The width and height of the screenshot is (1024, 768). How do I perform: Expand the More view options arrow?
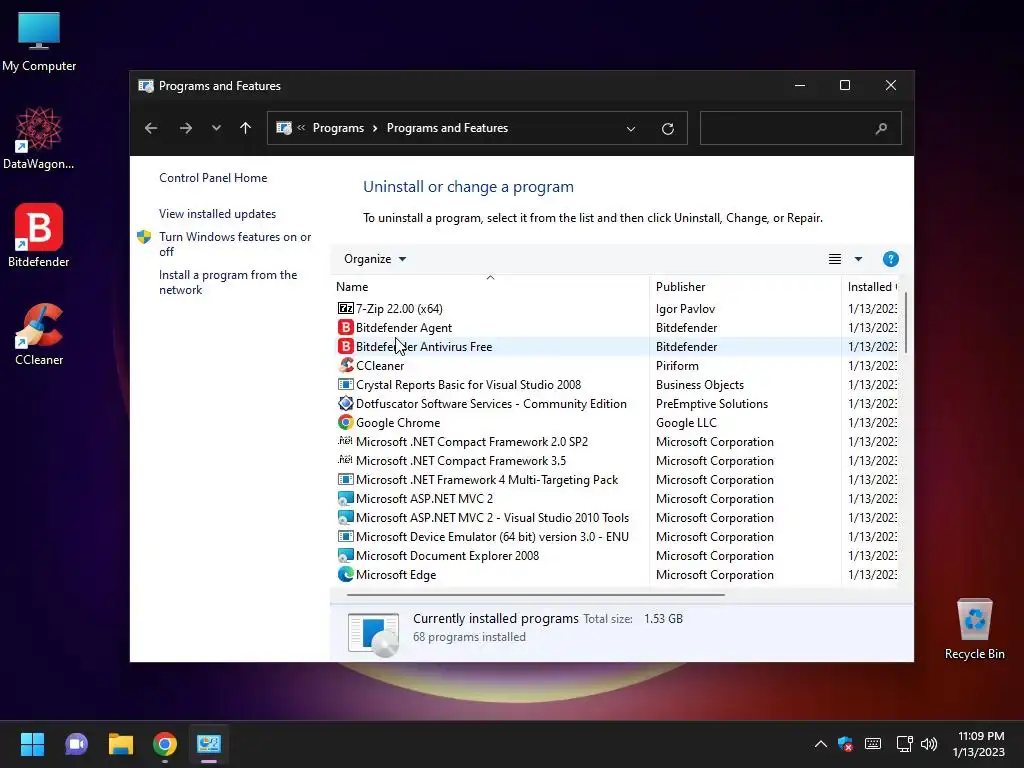point(858,259)
